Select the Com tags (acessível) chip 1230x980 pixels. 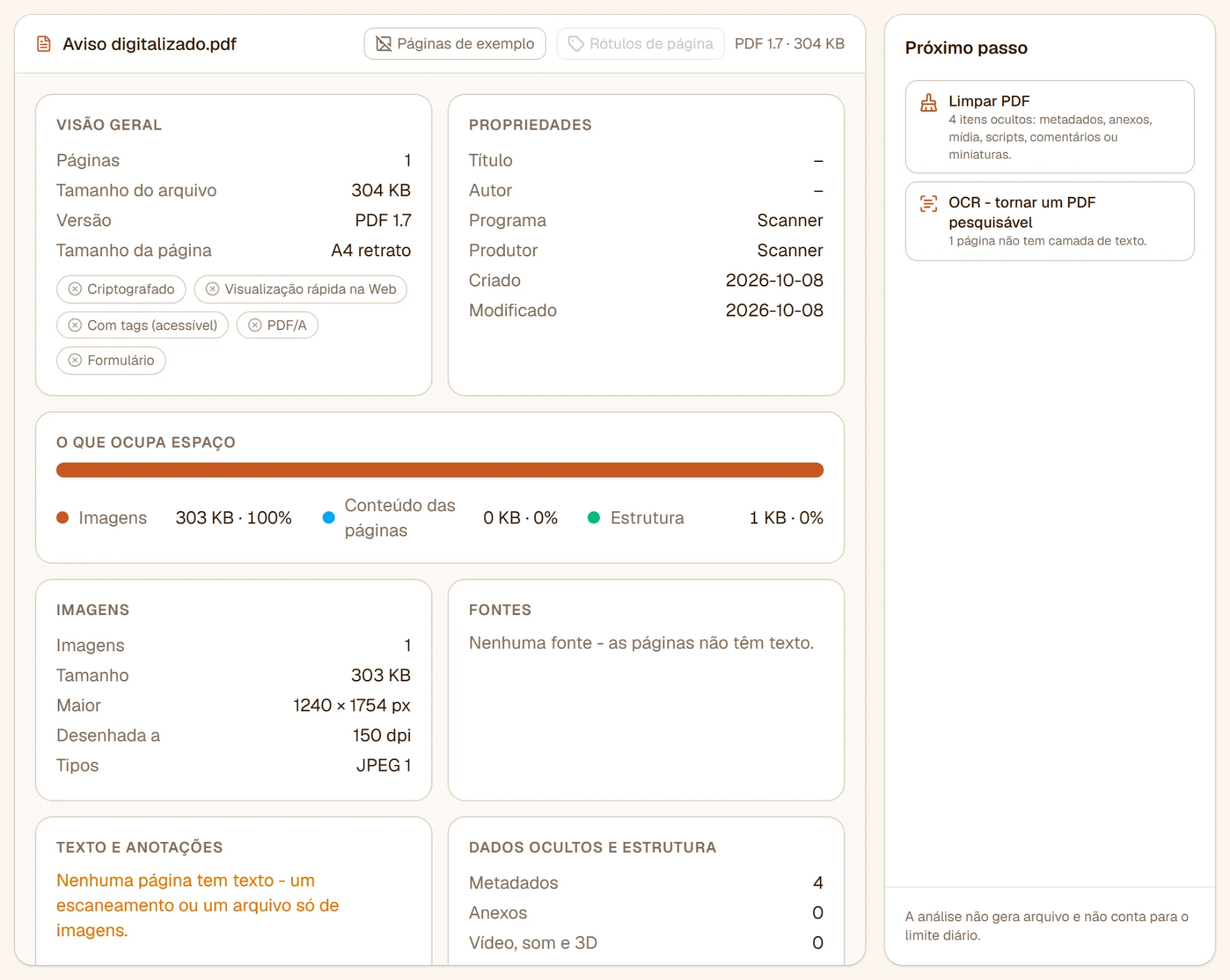click(x=142, y=325)
